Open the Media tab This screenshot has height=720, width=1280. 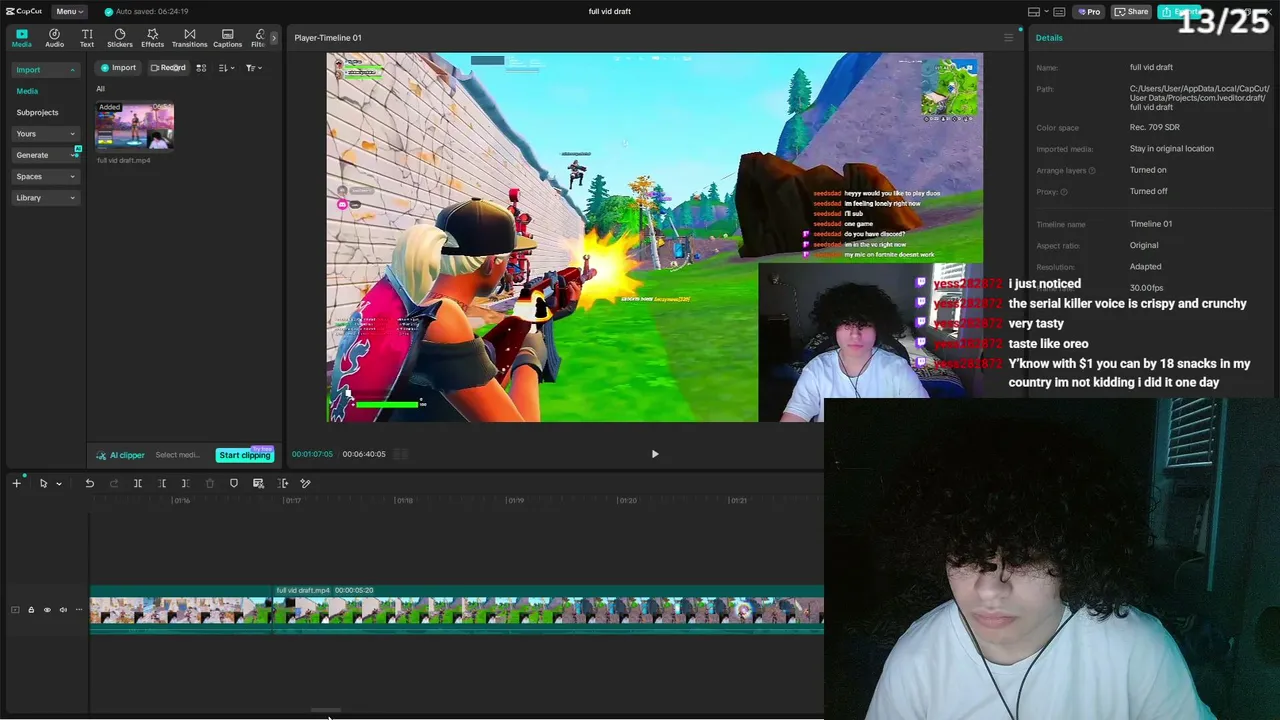pyautogui.click(x=21, y=38)
